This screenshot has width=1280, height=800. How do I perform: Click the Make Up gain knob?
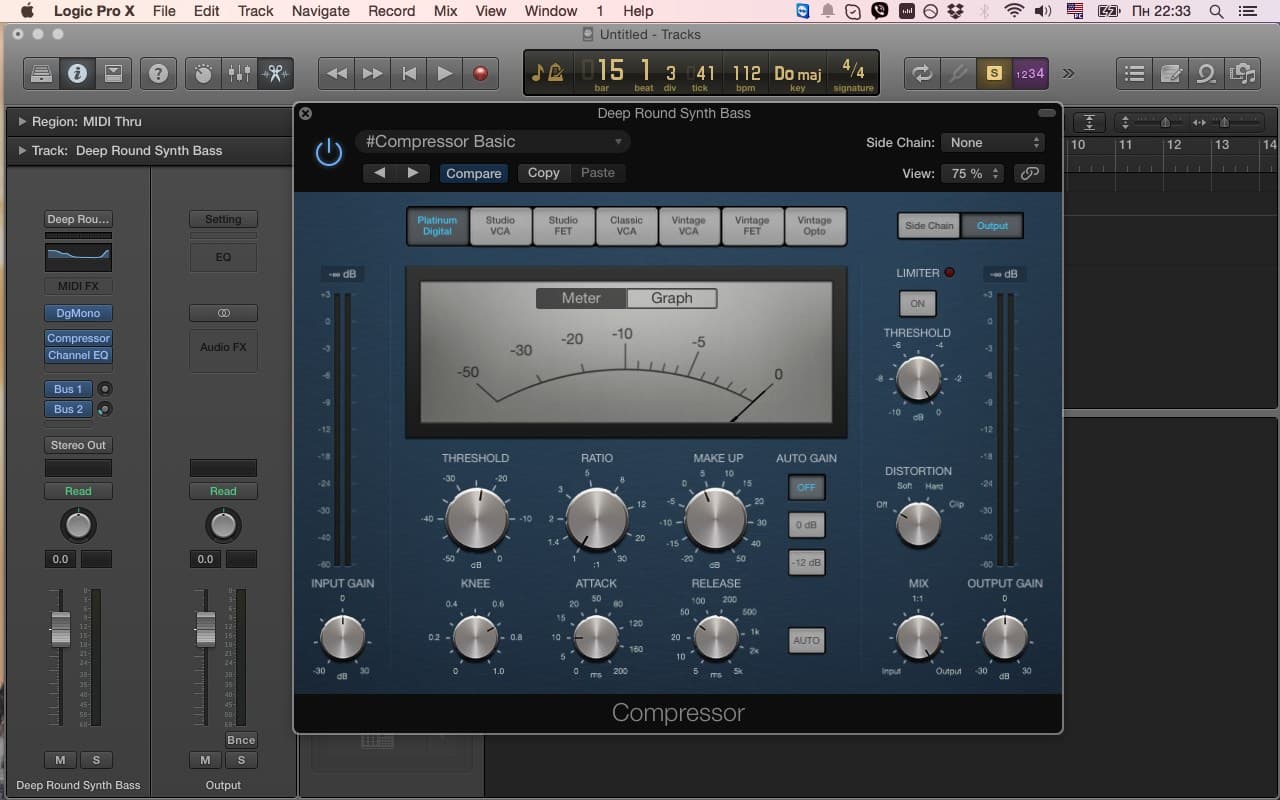click(716, 518)
